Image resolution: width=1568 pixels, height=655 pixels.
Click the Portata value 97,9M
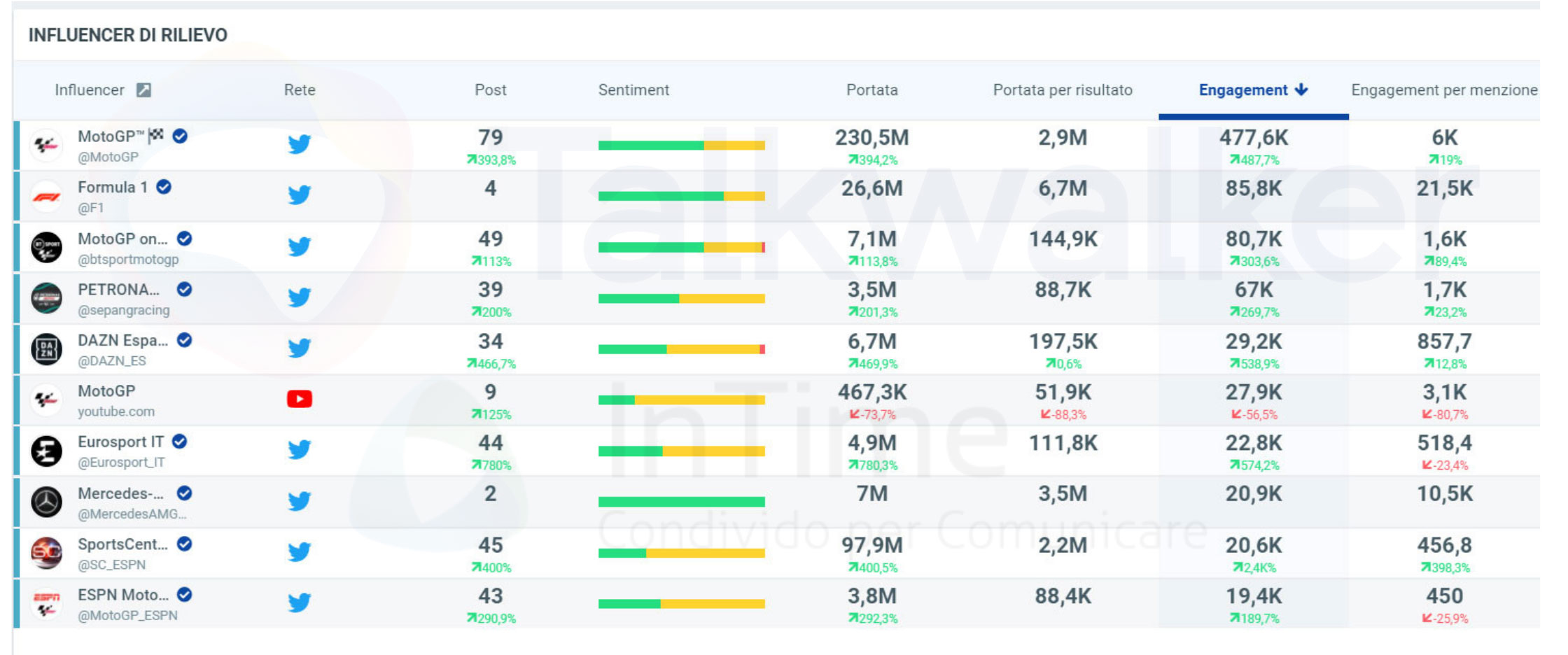tap(872, 545)
